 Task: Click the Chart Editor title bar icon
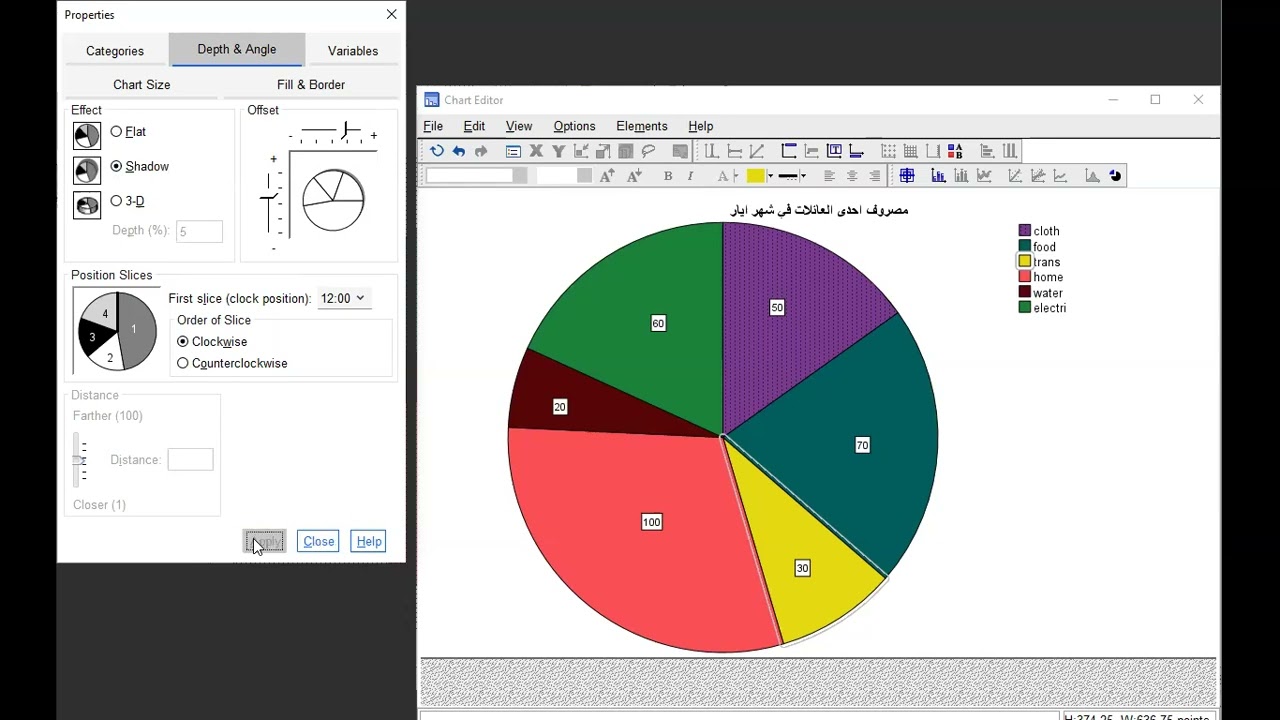point(432,100)
